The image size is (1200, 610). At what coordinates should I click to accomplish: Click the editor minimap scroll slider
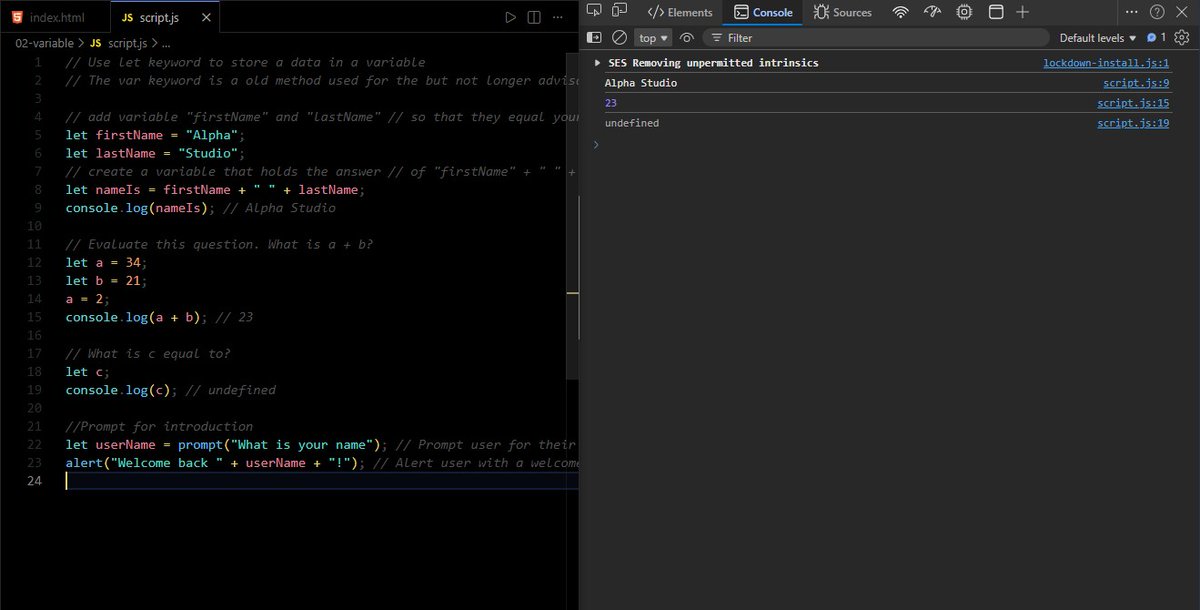coord(573,217)
